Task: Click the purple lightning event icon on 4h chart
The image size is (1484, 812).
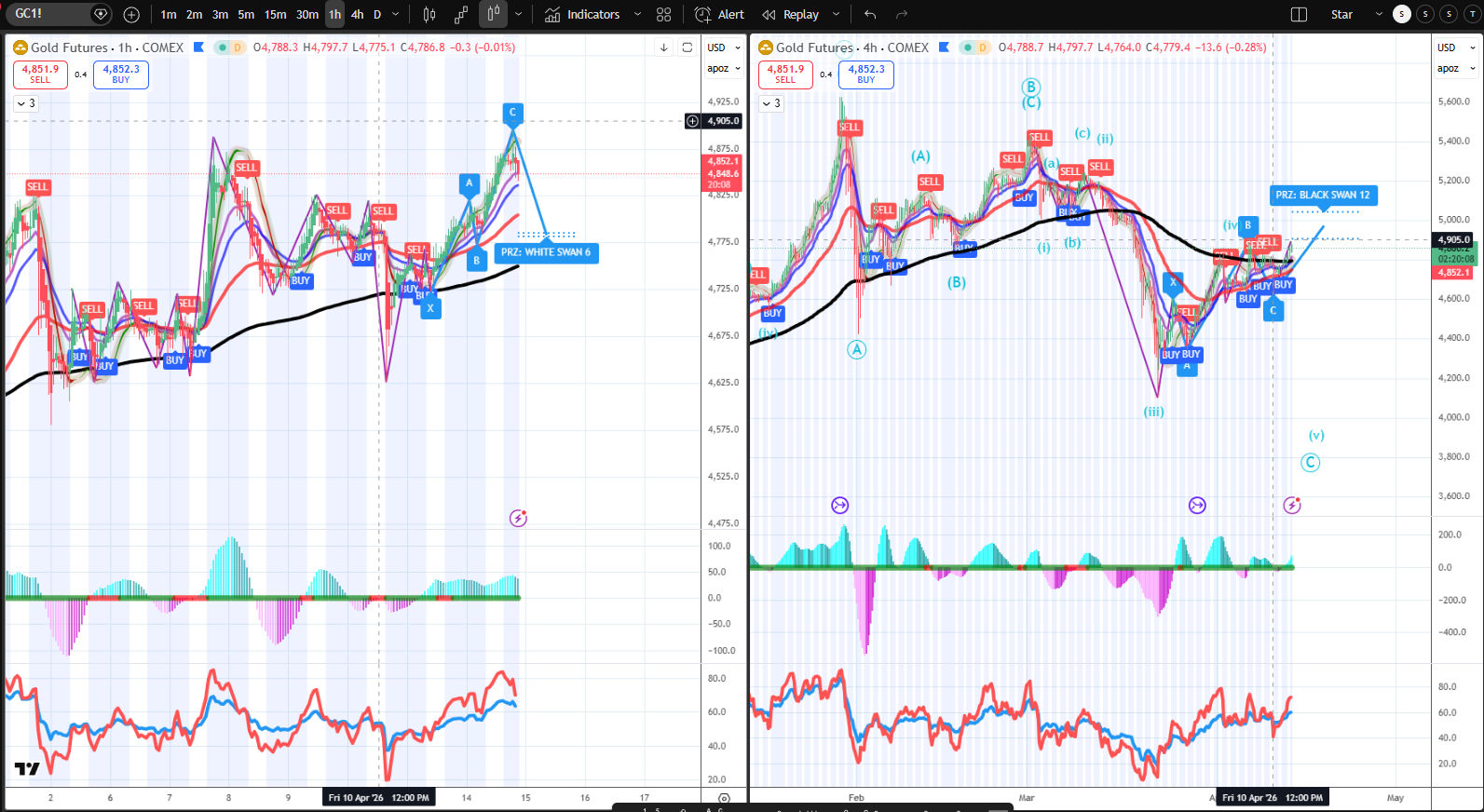Action: coord(1292,506)
